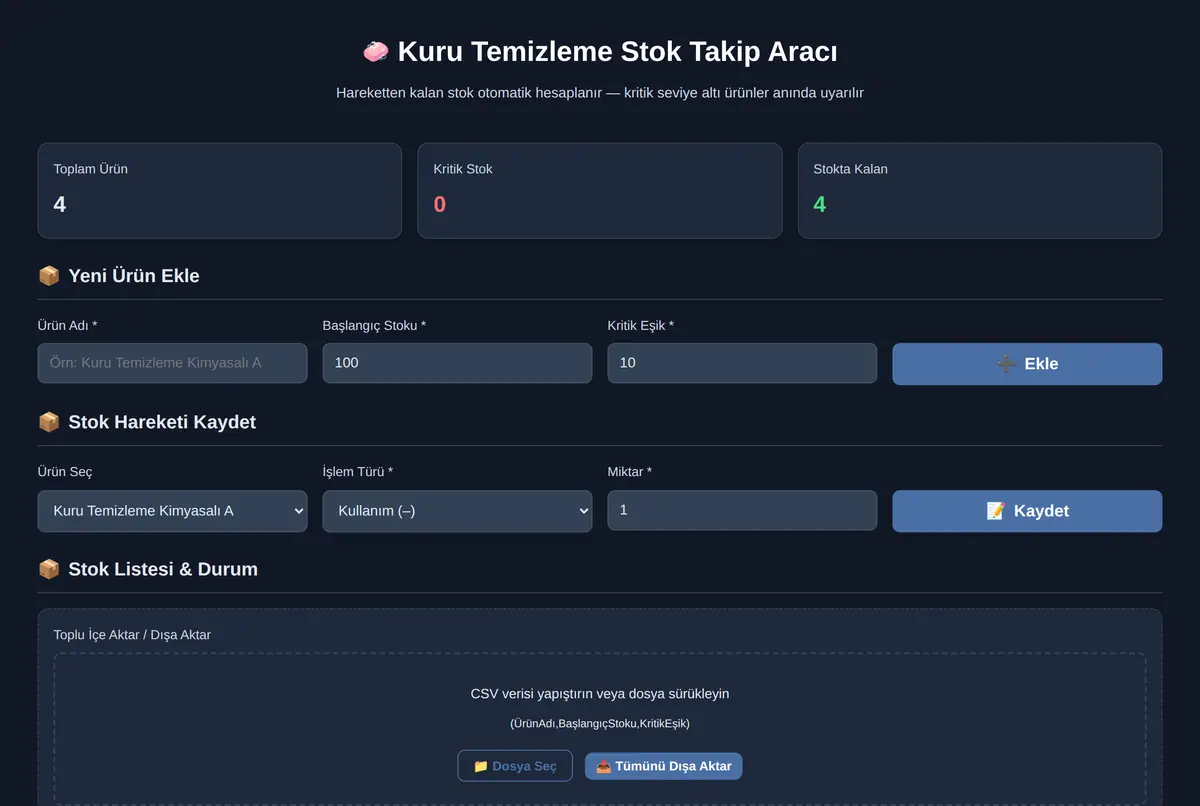Focus the Kritik Eşik input field
This screenshot has height=806, width=1200.
click(x=742, y=363)
